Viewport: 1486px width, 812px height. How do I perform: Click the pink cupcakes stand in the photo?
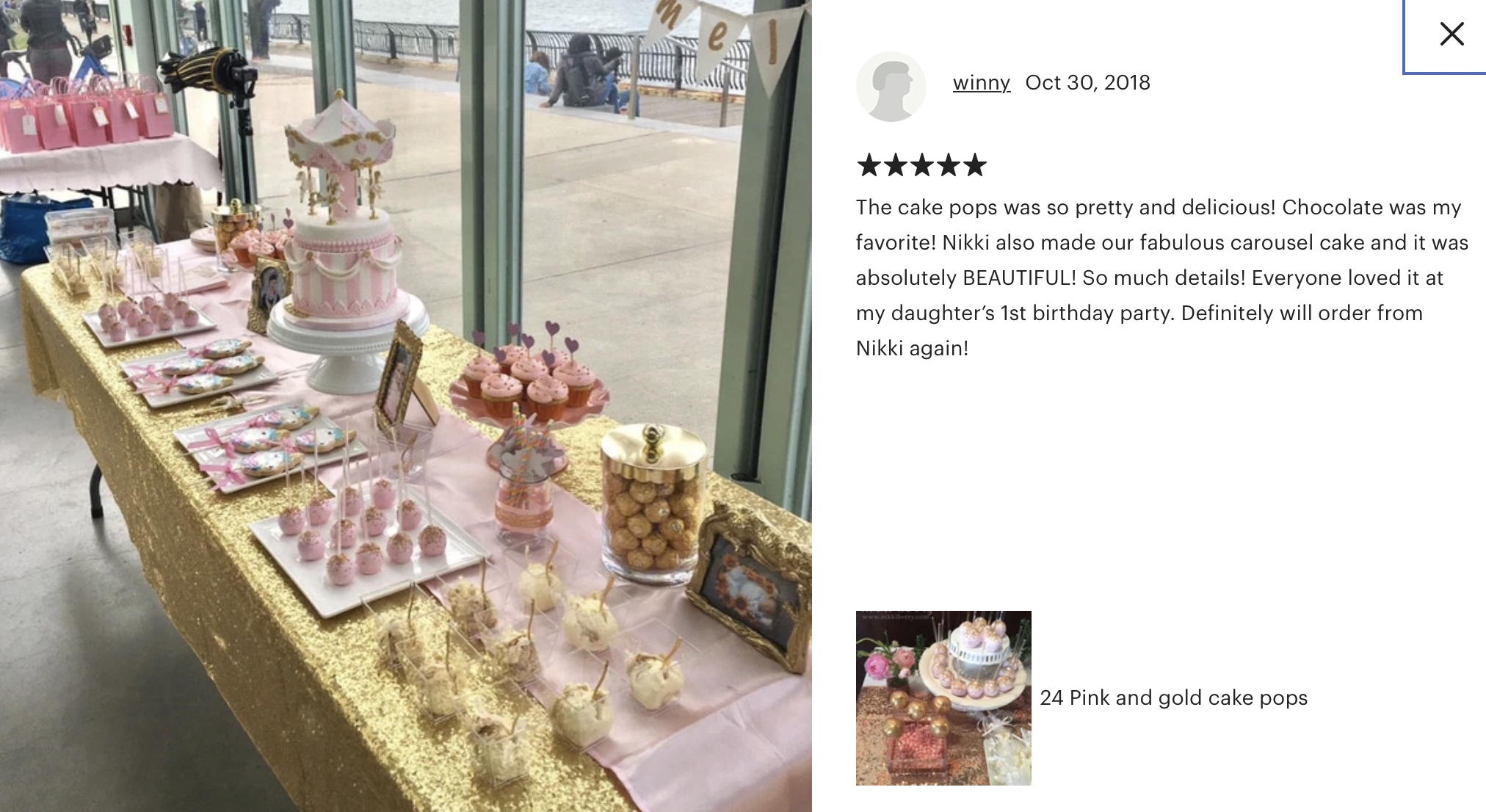529,382
